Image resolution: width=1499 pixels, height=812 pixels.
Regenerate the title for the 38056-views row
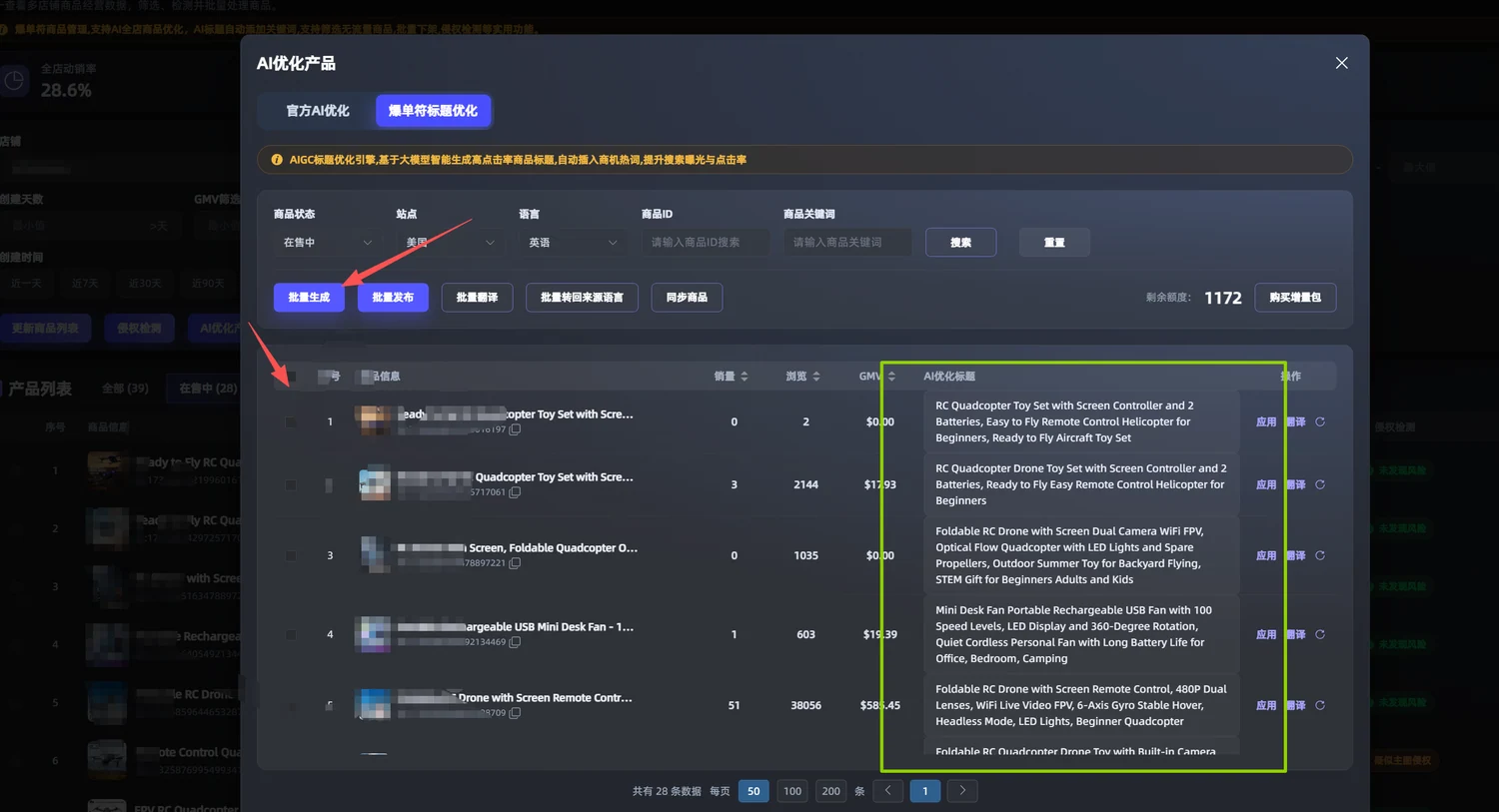[1320, 705]
